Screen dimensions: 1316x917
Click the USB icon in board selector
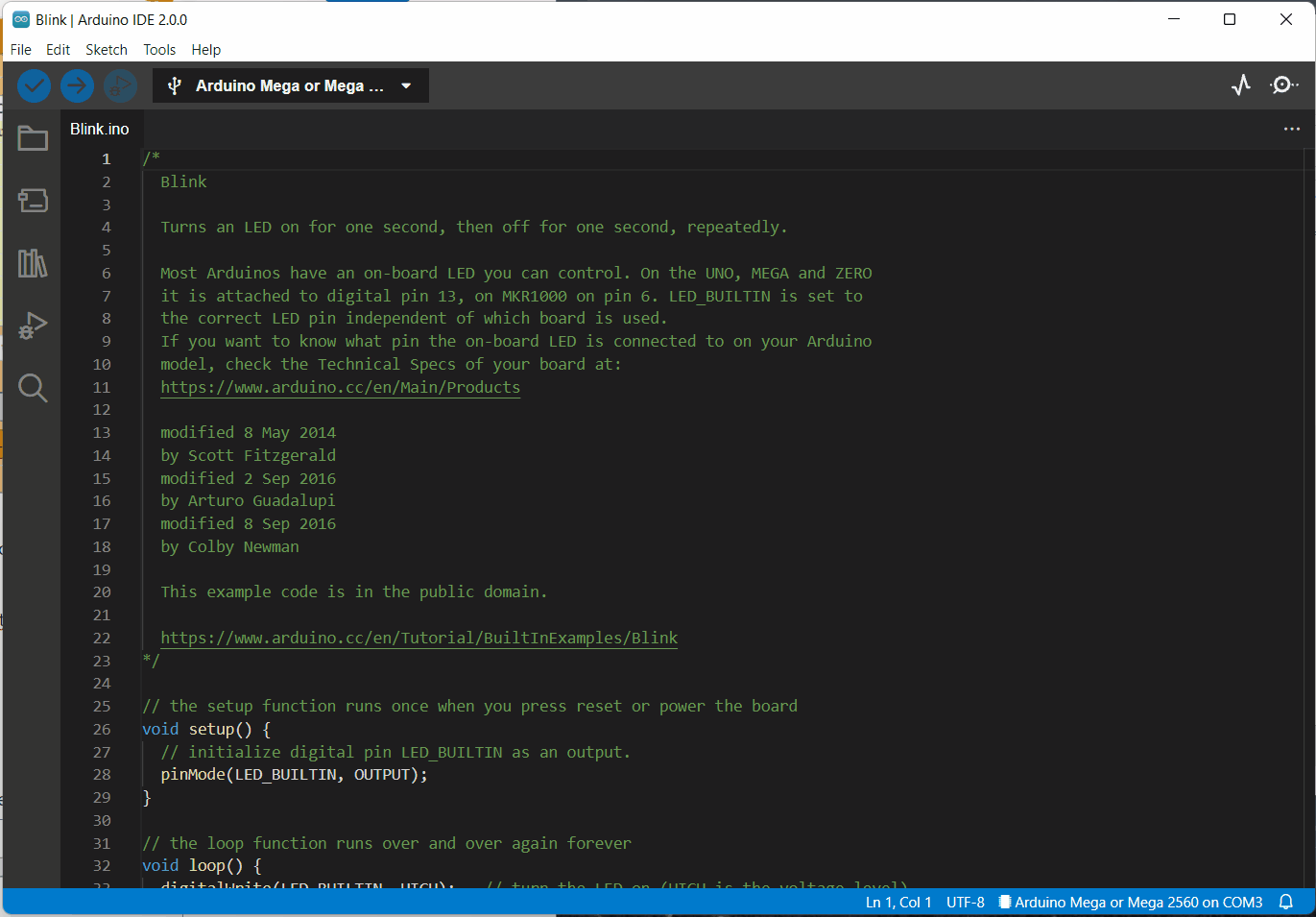click(x=175, y=85)
